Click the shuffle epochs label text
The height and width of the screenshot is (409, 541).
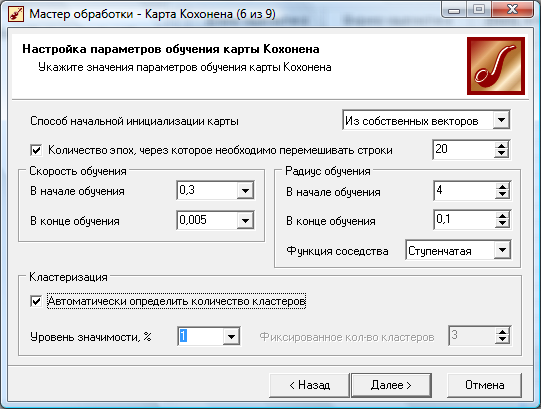[x=220, y=150]
